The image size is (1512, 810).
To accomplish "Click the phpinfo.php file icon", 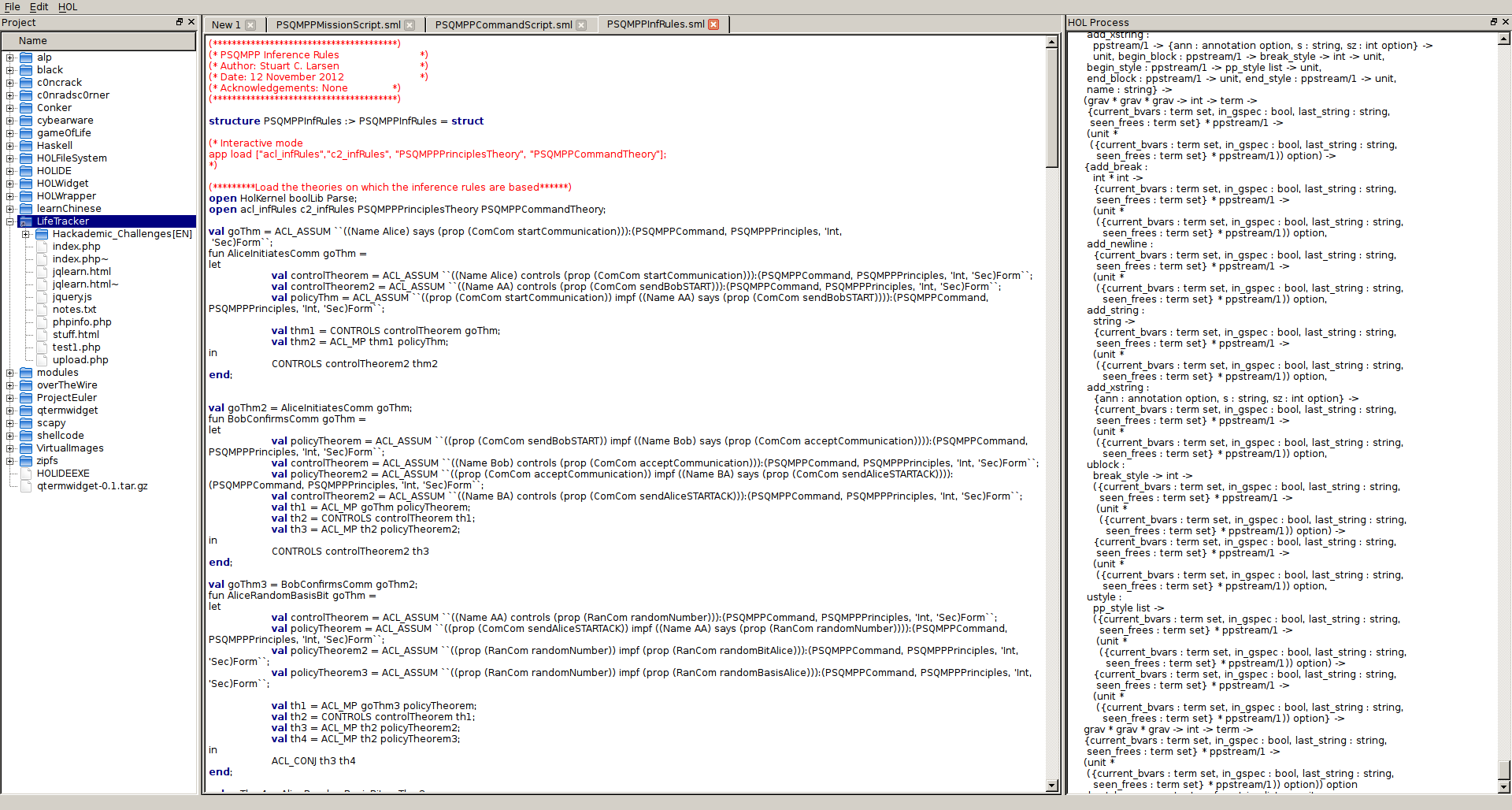I will (x=43, y=322).
